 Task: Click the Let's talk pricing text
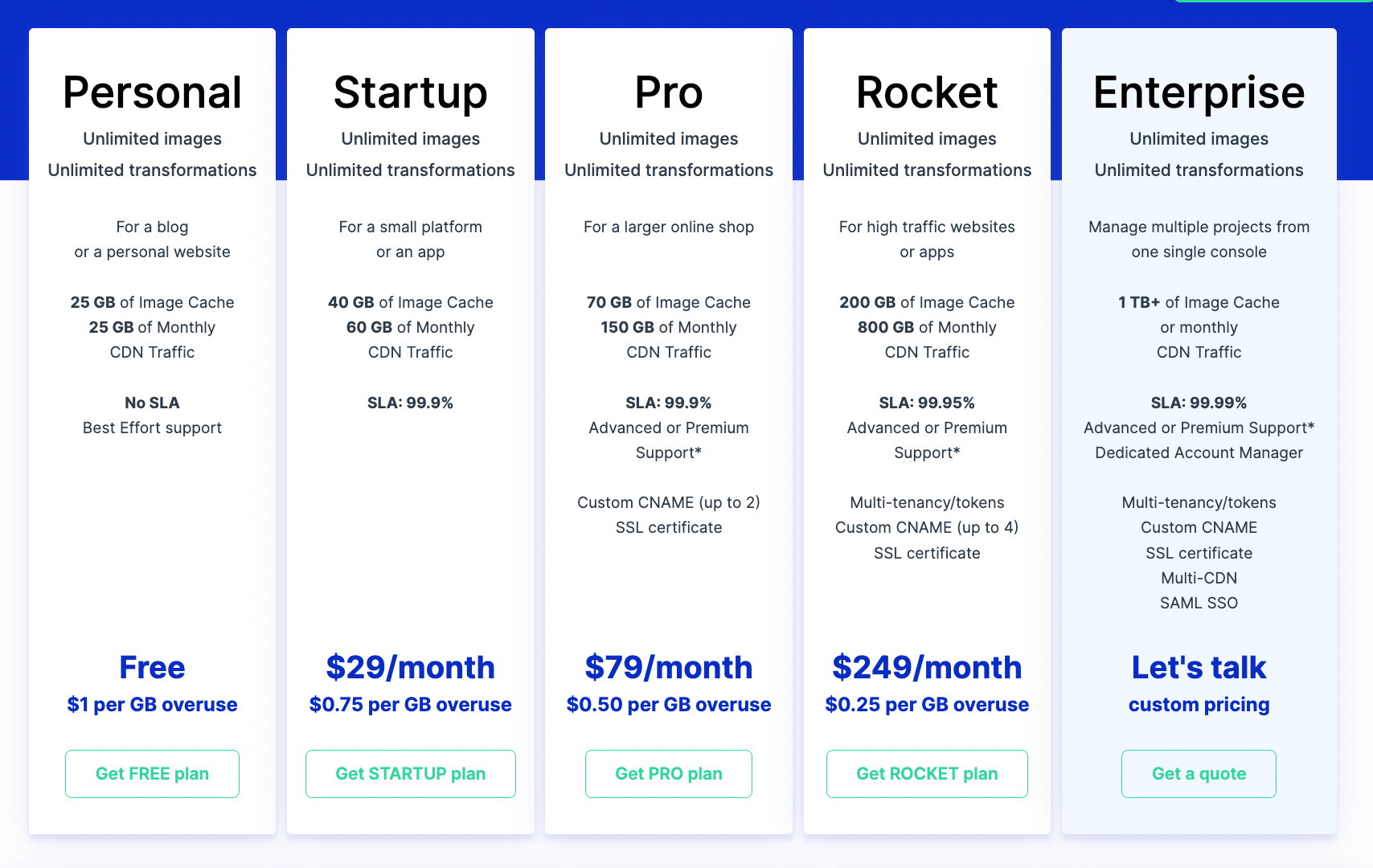[x=1199, y=667]
